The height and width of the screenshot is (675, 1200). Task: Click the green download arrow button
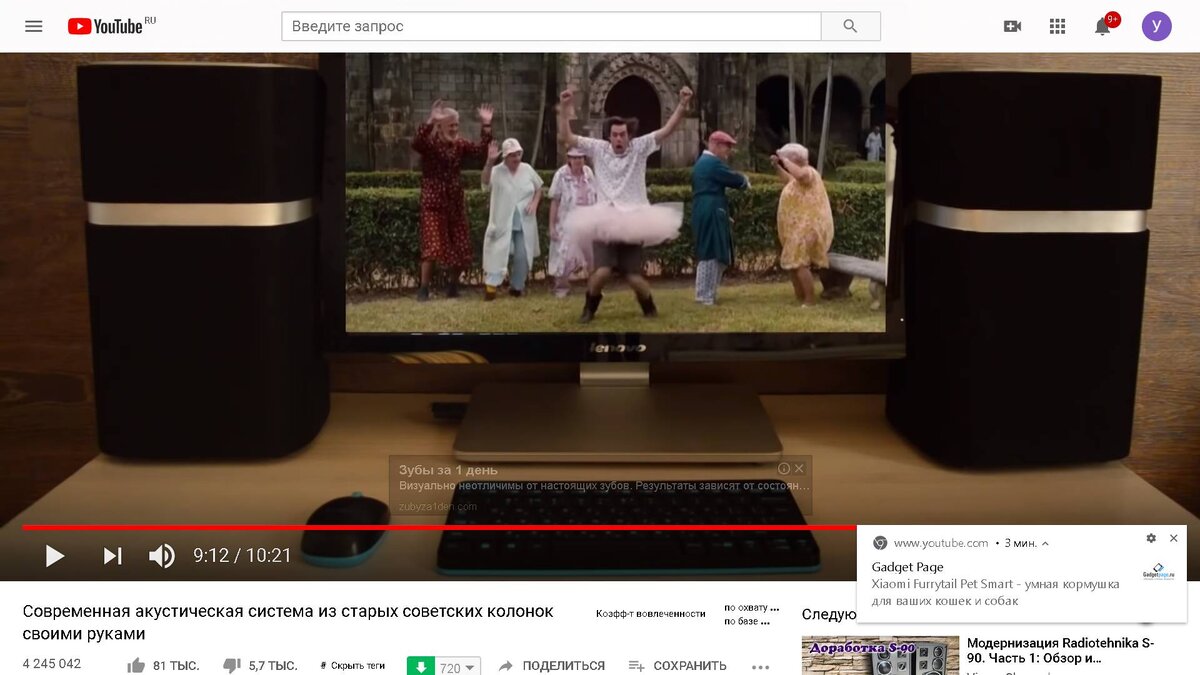420,666
